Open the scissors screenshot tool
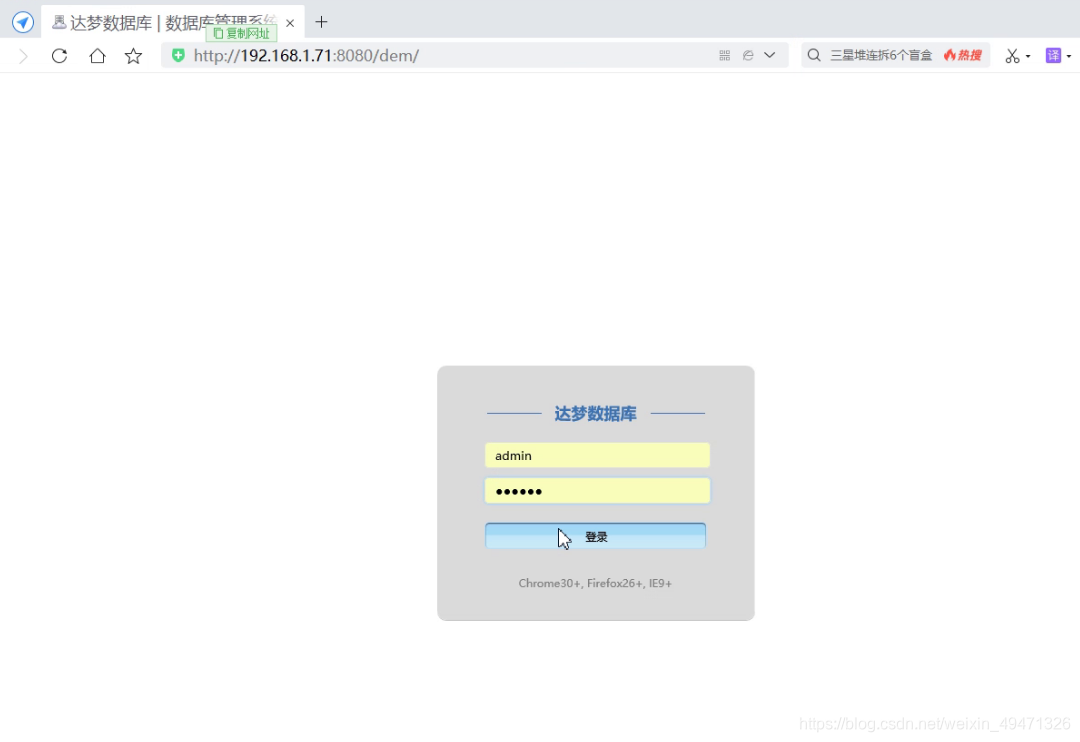The width and height of the screenshot is (1080, 742). point(1012,56)
